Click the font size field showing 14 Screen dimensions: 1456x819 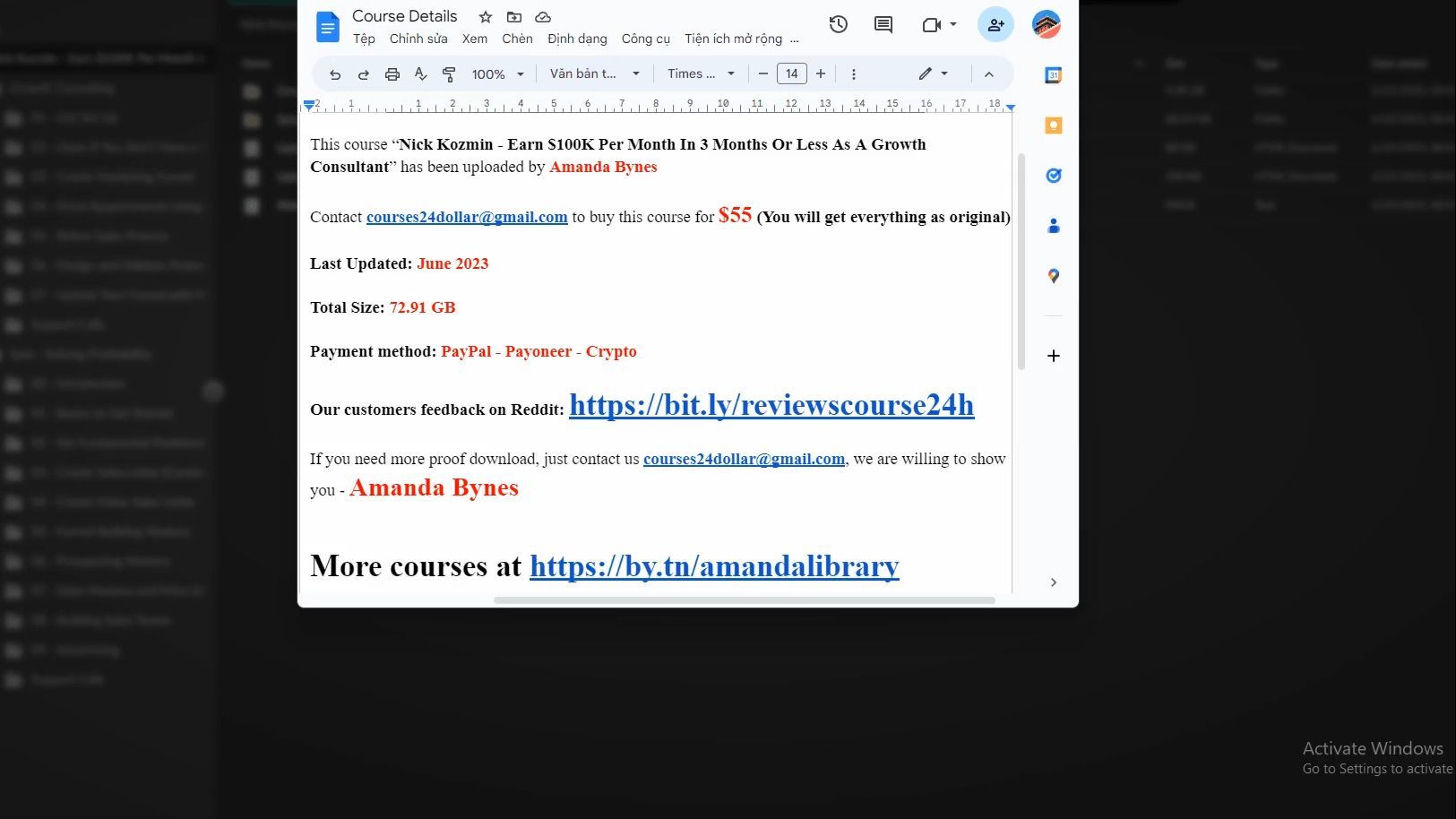pos(792,74)
